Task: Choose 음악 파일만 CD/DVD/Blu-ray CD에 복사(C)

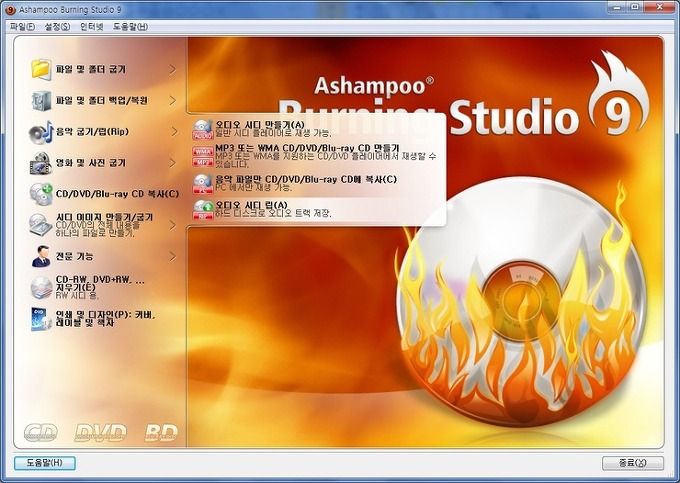Action: tap(306, 179)
